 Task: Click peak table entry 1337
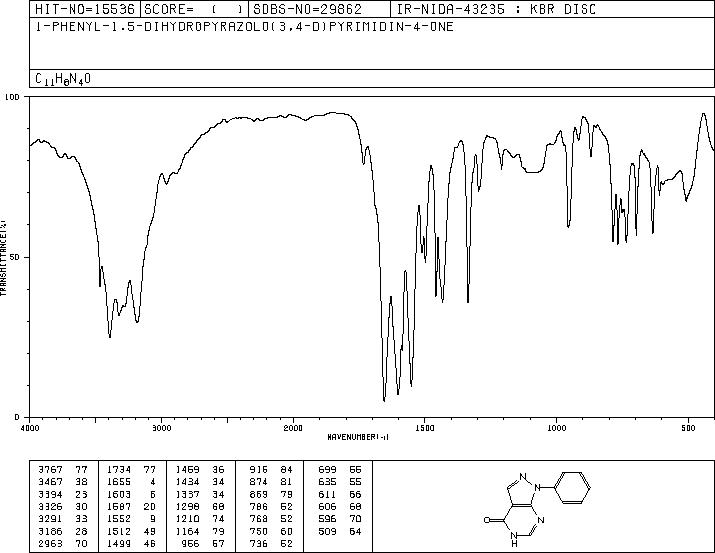pyautogui.click(x=187, y=494)
